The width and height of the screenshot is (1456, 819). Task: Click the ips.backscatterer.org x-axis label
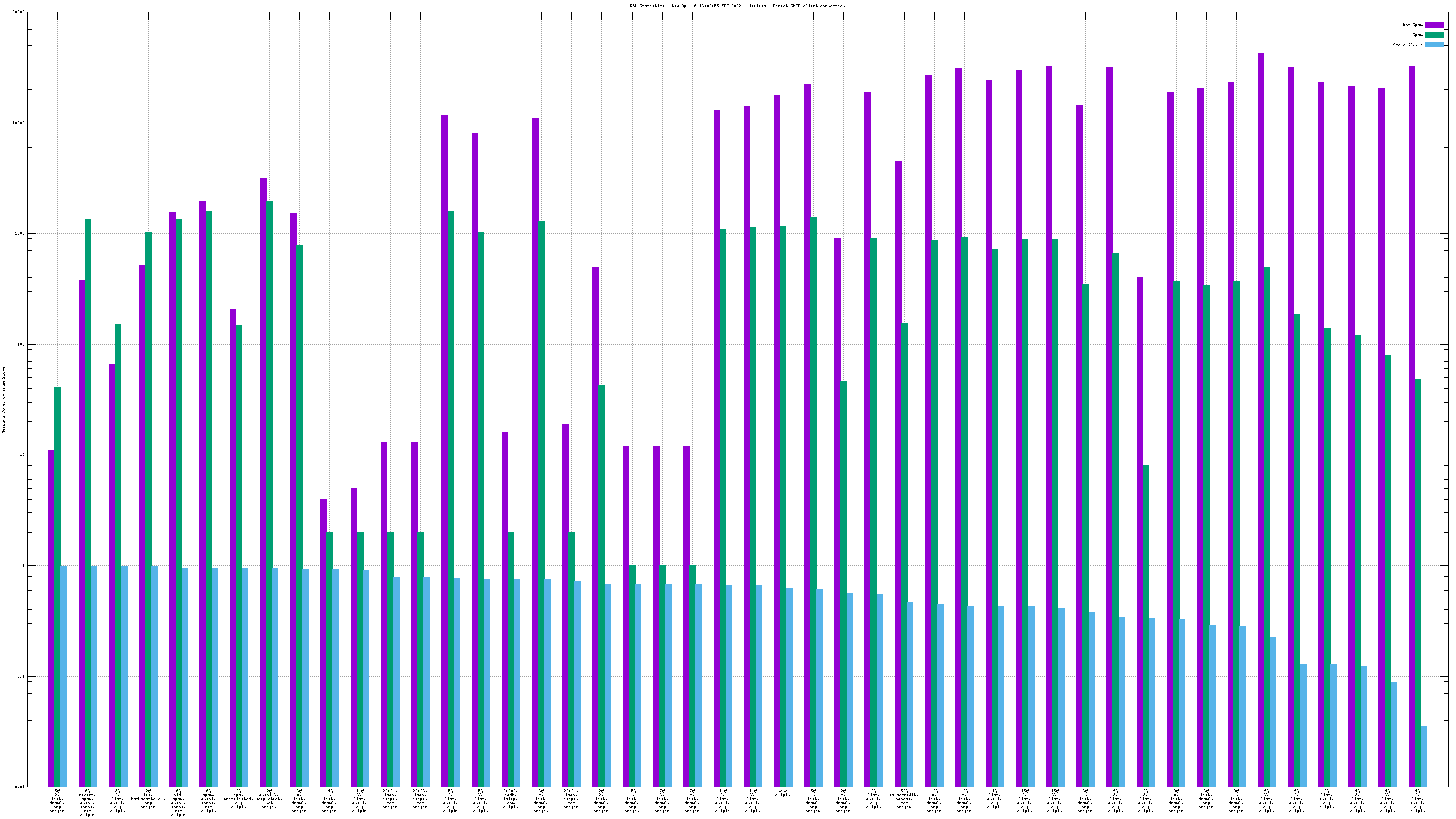[148, 799]
